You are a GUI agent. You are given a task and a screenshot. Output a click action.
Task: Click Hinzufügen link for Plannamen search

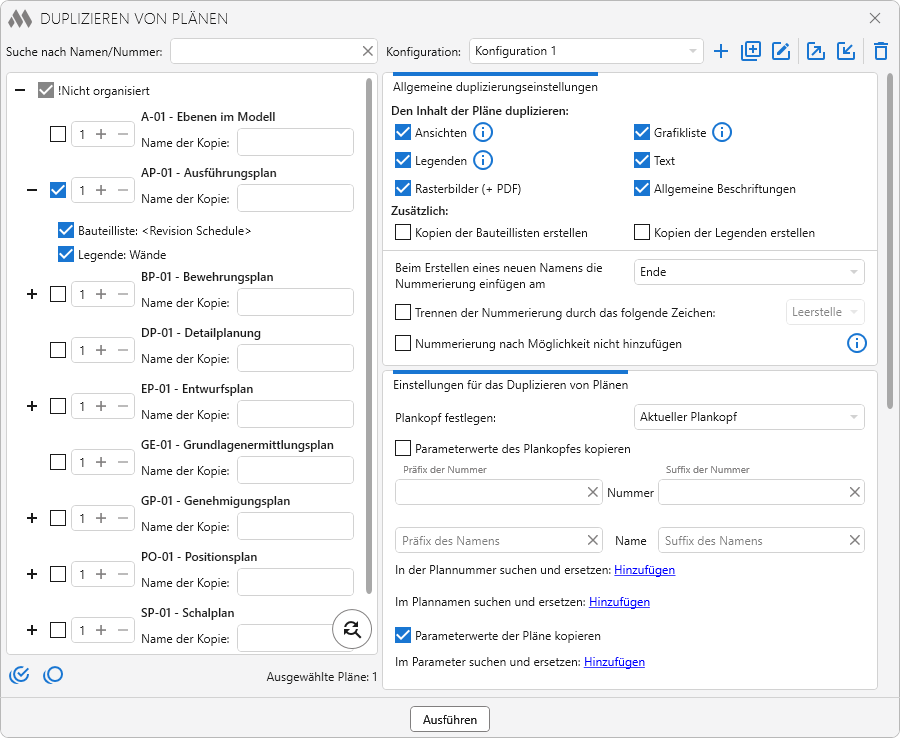(x=619, y=602)
